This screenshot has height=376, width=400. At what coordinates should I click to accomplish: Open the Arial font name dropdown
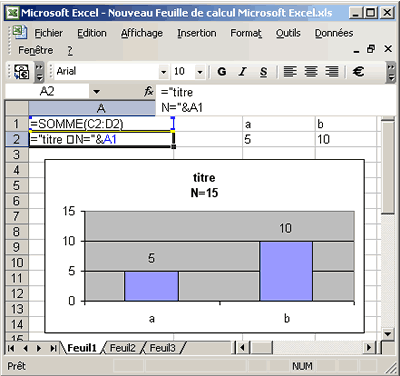(x=163, y=72)
